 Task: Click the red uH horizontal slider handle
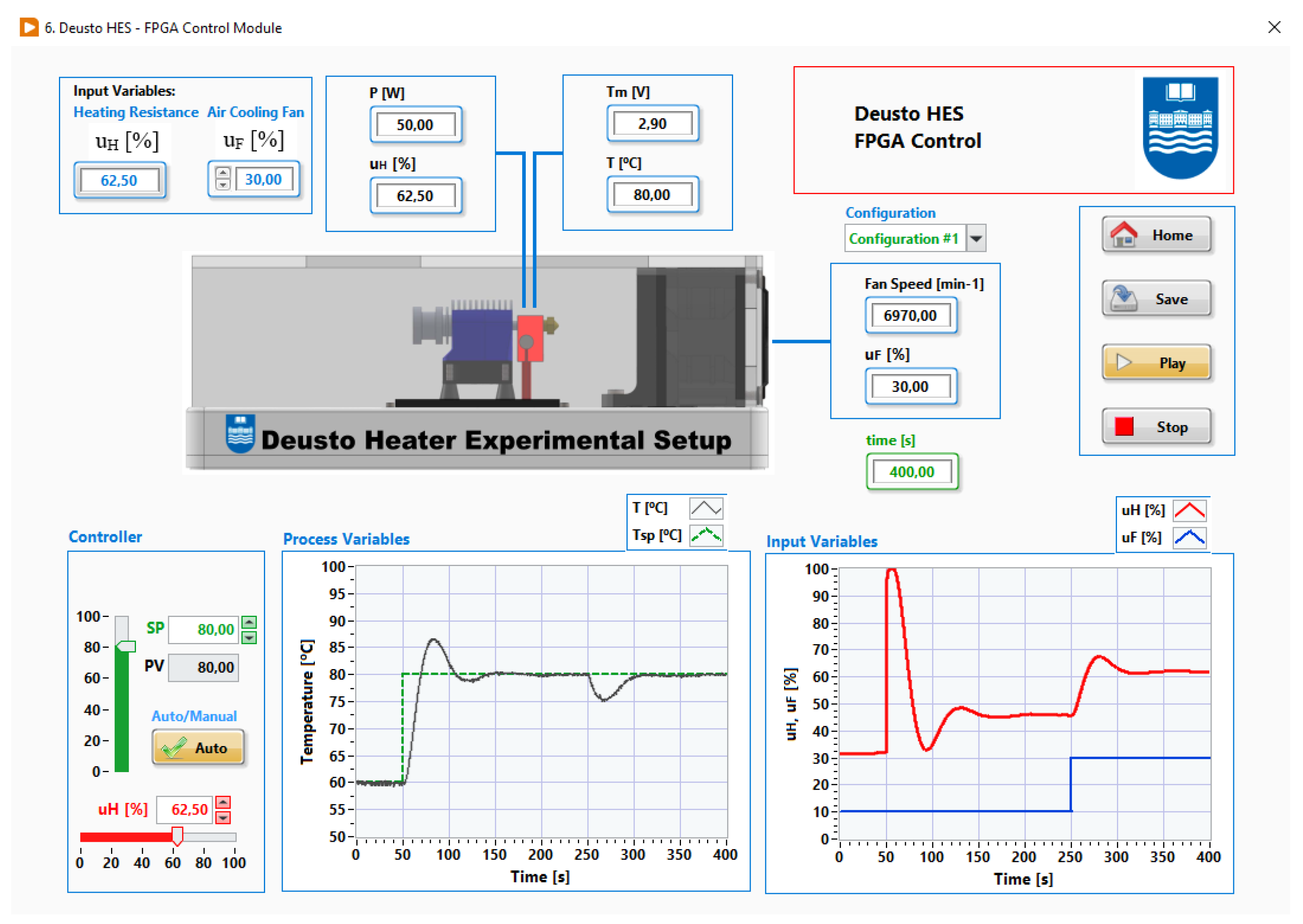(177, 836)
